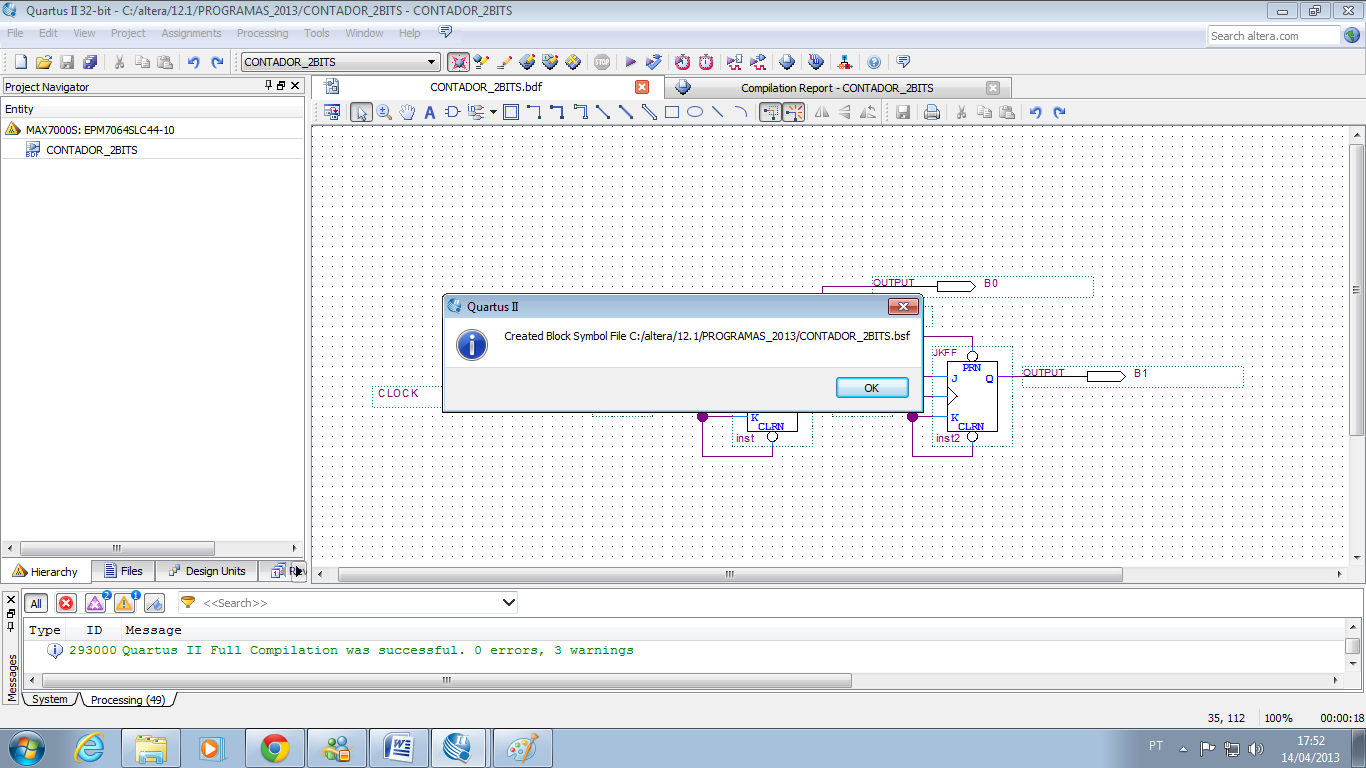Click OK in the Quartus II dialog
Image resolution: width=1366 pixels, height=768 pixels.
point(872,388)
